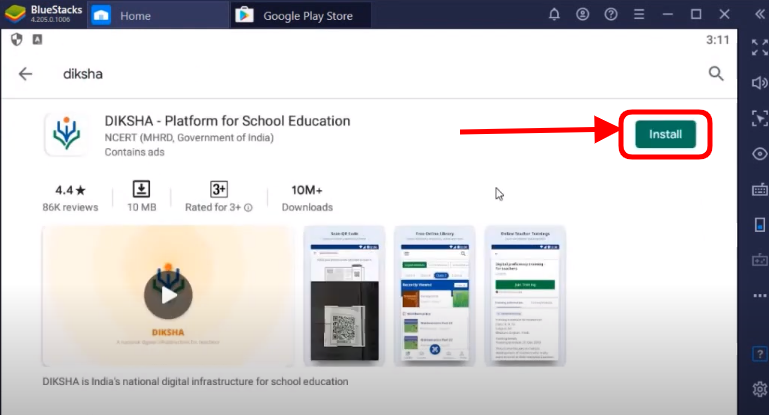Image resolution: width=769 pixels, height=415 pixels.
Task: Play the DIKSHA promo video
Action: point(168,295)
